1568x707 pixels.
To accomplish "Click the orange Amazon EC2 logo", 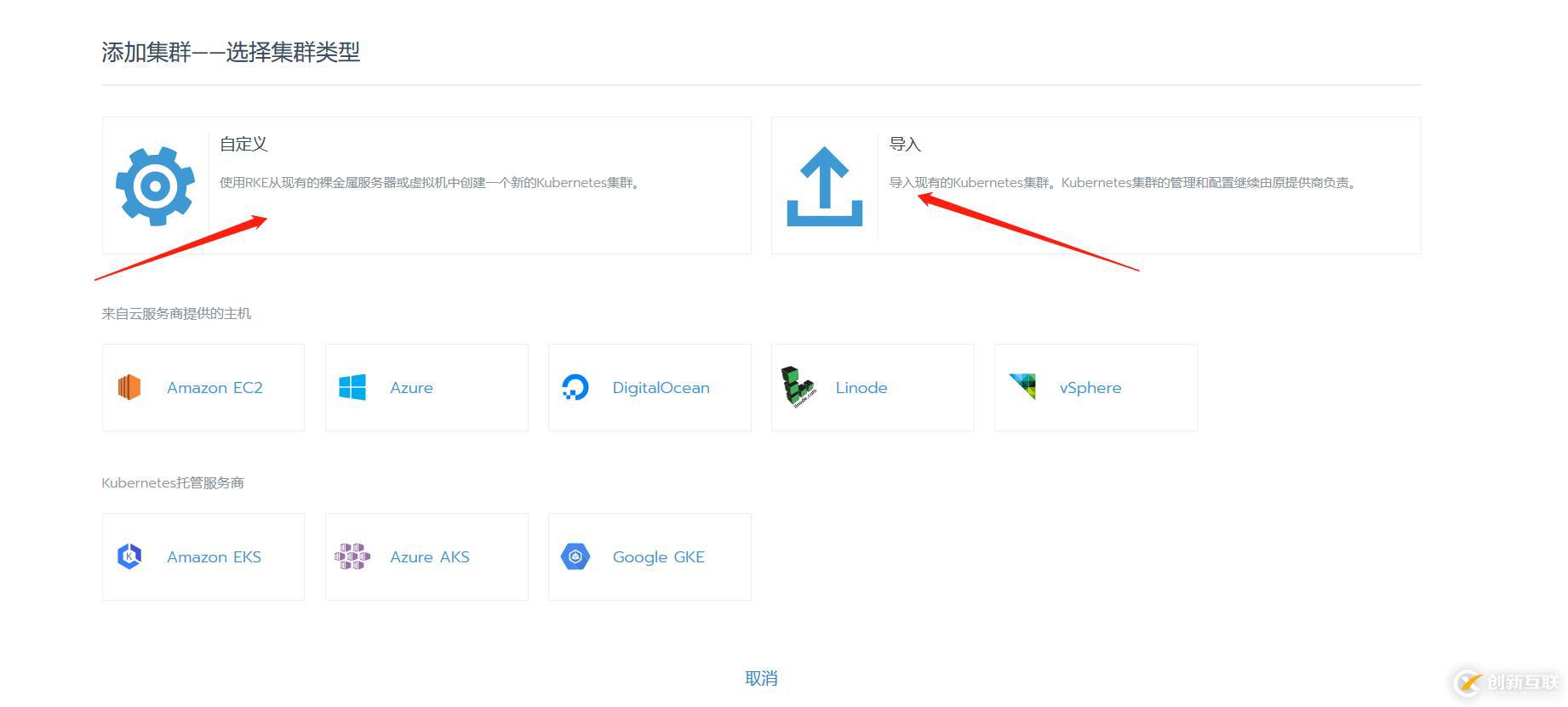I will point(129,387).
